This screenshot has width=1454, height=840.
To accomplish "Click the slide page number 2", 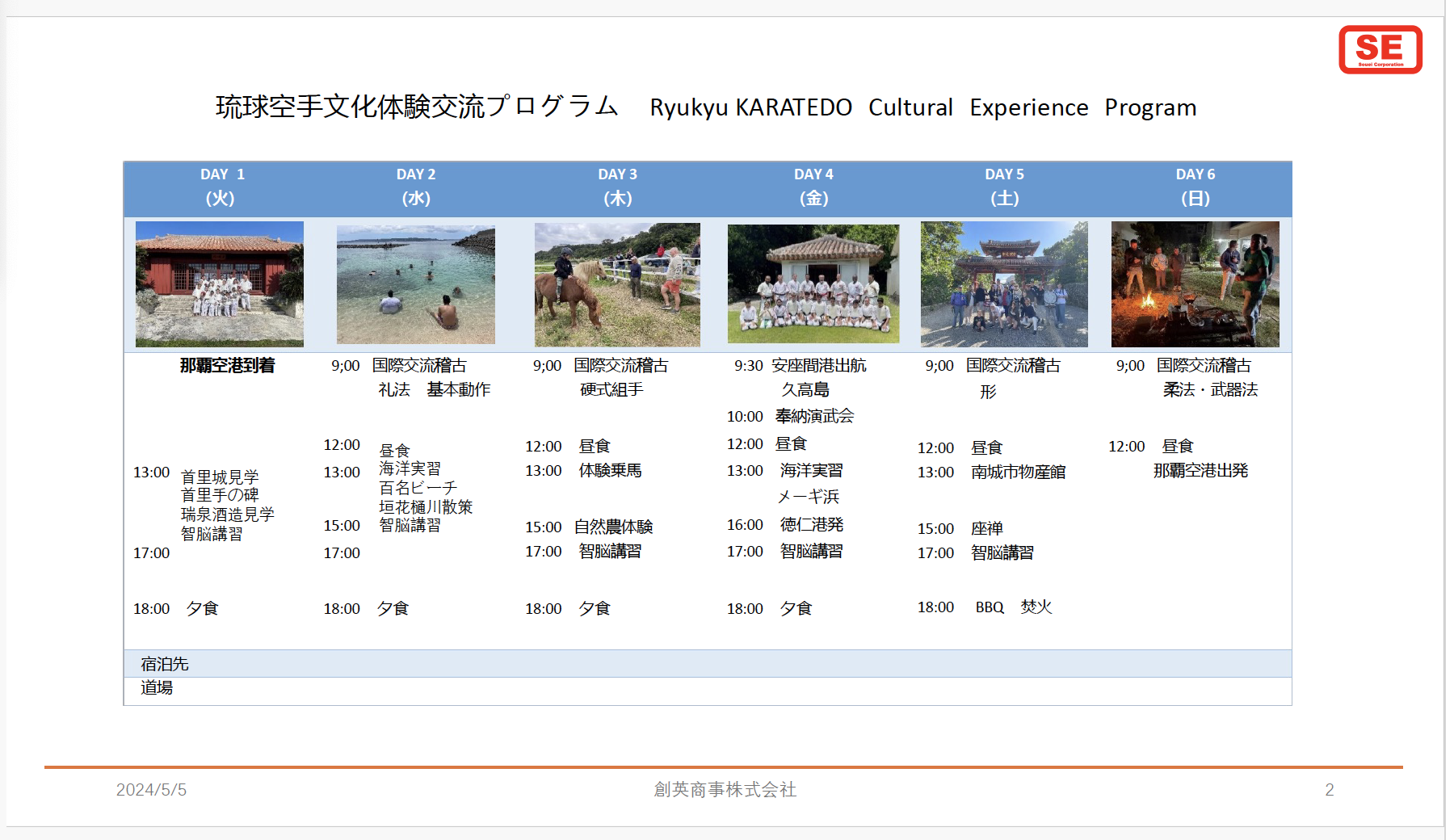I will pos(1329,790).
